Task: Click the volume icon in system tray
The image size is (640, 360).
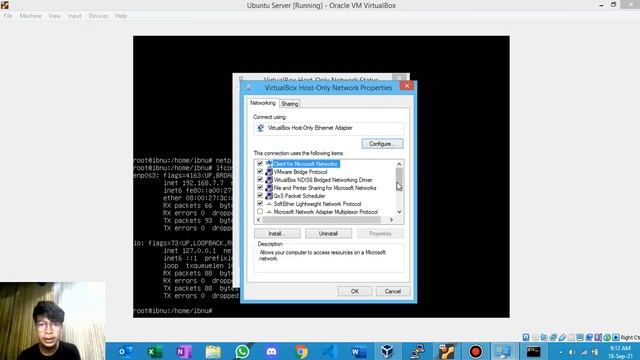Action: click(x=572, y=352)
